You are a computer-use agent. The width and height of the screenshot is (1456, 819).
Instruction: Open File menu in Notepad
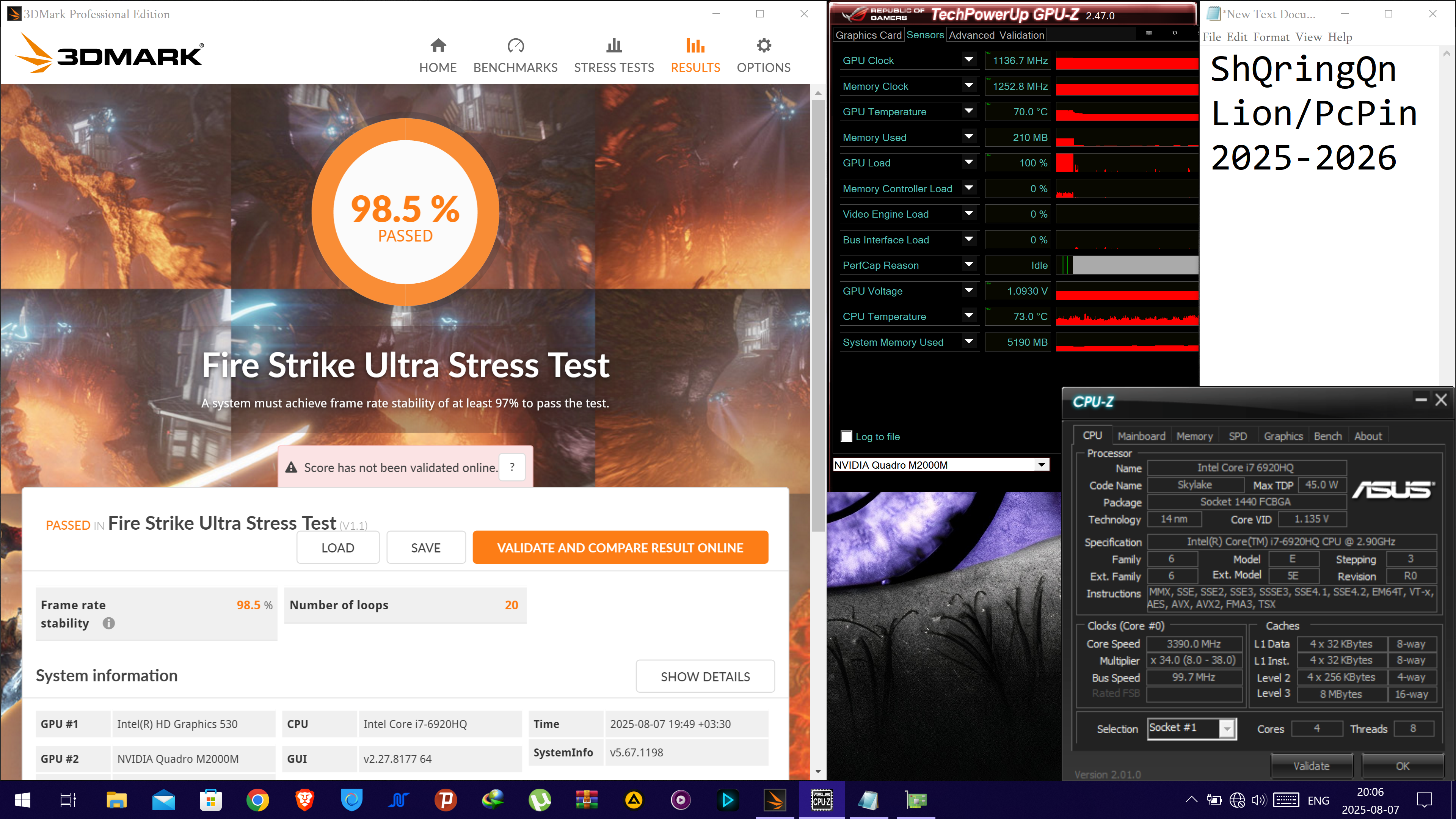(x=1211, y=37)
